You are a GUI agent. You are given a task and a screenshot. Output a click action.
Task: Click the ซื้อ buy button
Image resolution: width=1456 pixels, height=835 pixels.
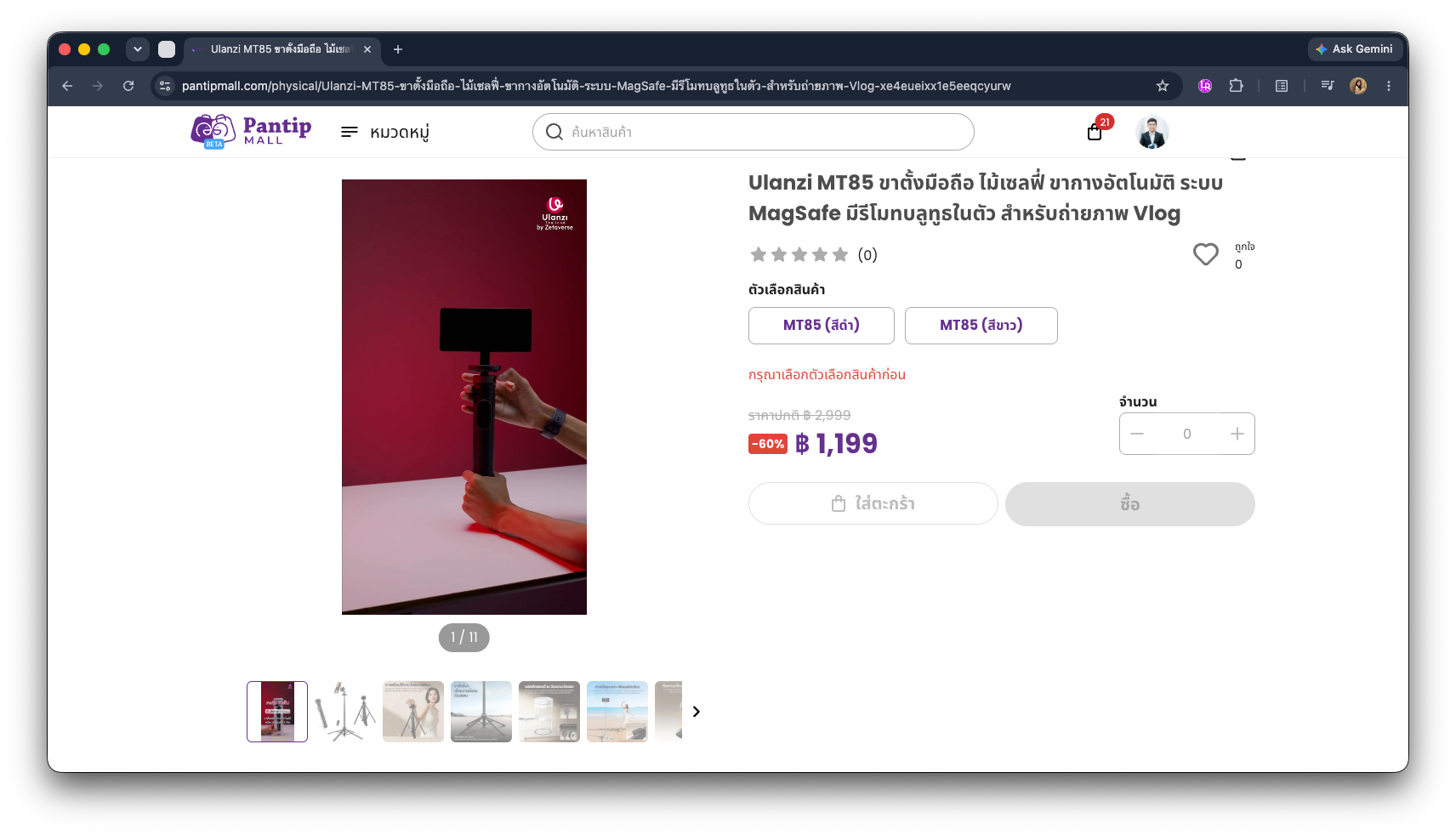point(1129,503)
